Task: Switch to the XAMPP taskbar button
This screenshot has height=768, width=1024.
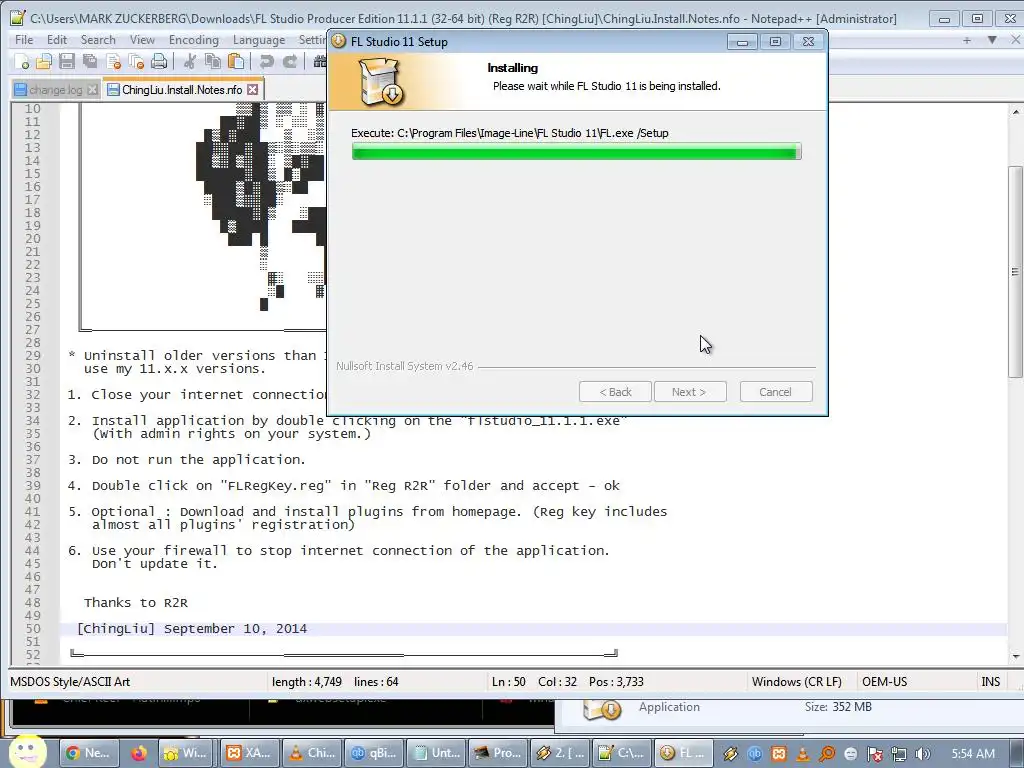Action: coord(250,753)
